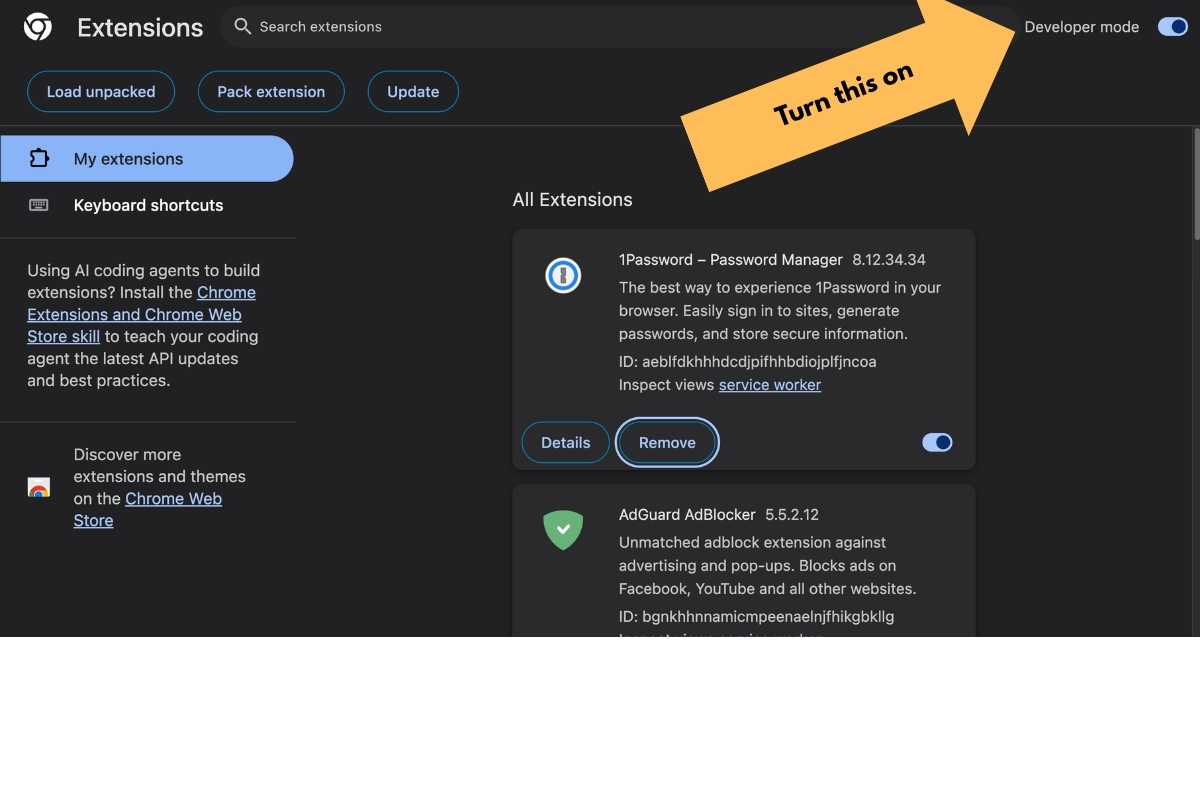This screenshot has width=1200, height=800.
Task: Open the Keyboard shortcuts section
Action: coord(147,205)
